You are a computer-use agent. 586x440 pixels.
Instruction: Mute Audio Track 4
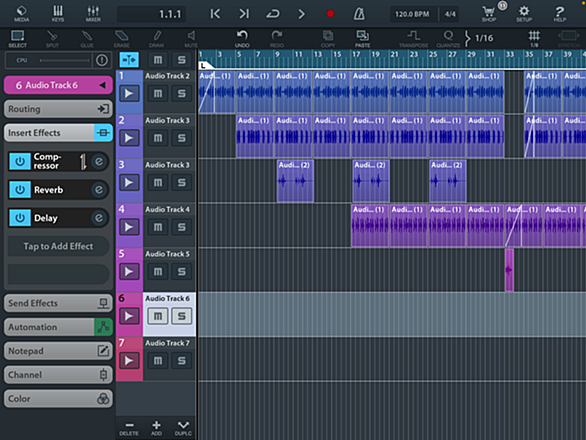(158, 227)
